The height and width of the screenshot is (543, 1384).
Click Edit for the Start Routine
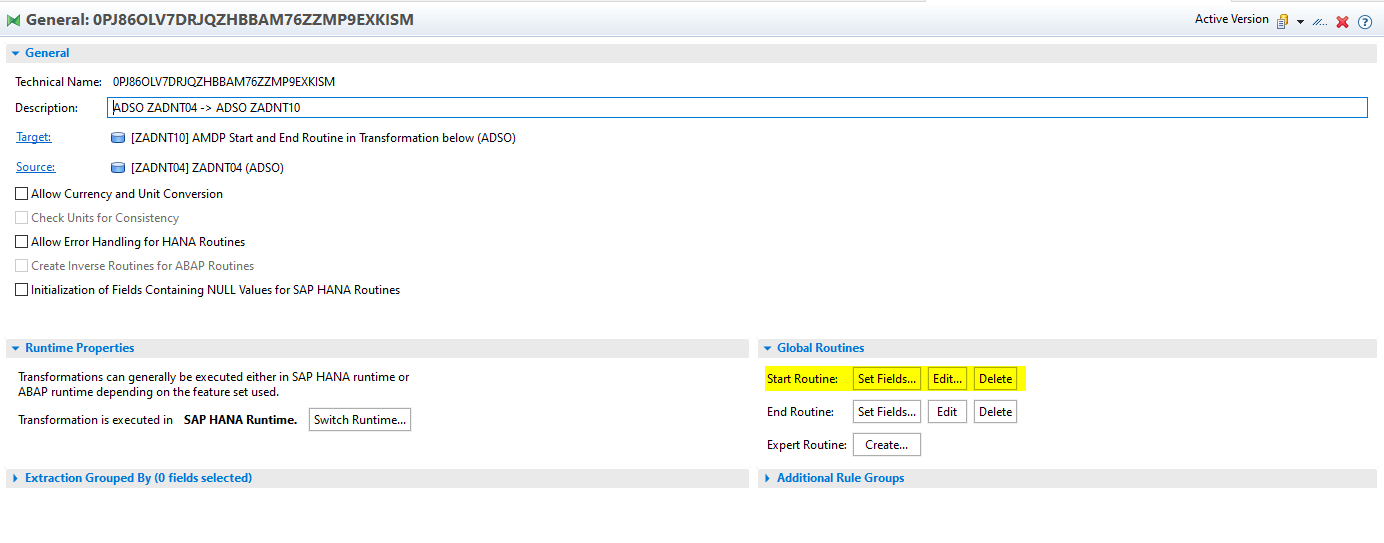click(946, 379)
